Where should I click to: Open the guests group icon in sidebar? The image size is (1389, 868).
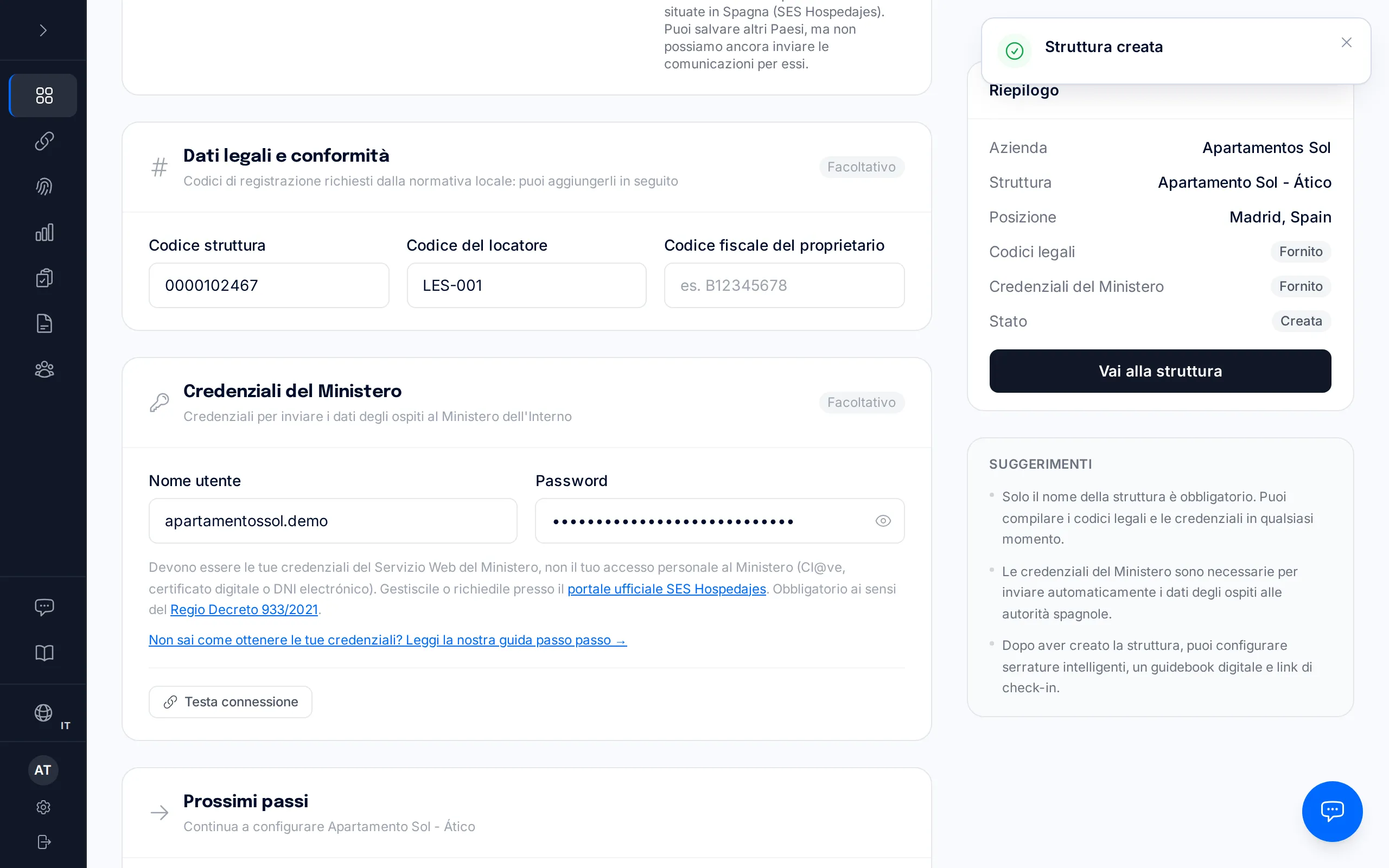coord(43,369)
